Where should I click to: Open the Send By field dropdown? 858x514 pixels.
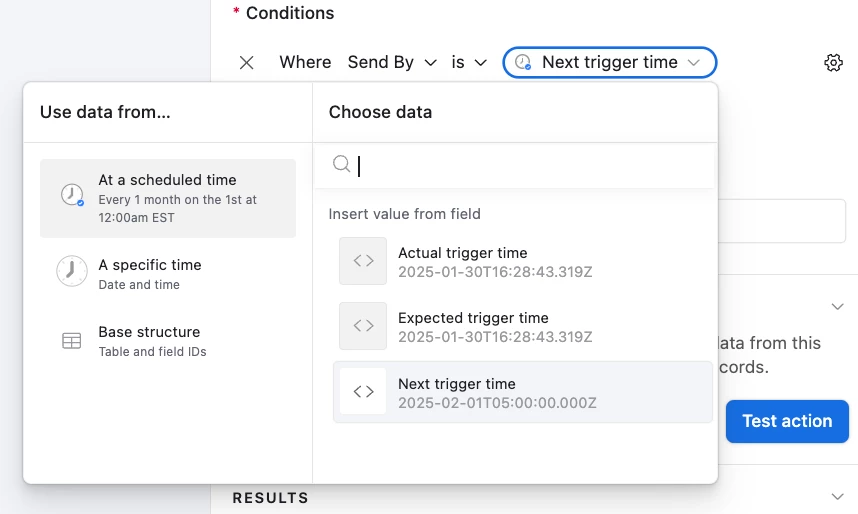[x=392, y=62]
